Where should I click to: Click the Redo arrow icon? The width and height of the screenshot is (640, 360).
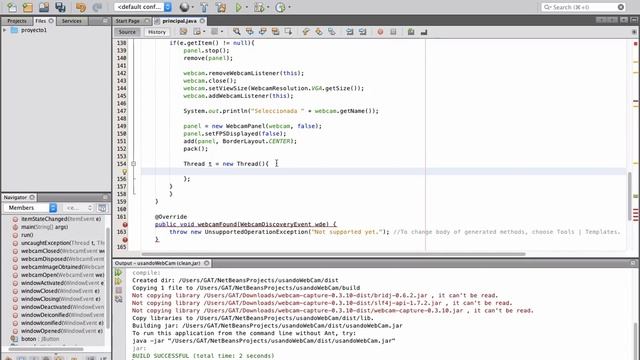point(97,7)
